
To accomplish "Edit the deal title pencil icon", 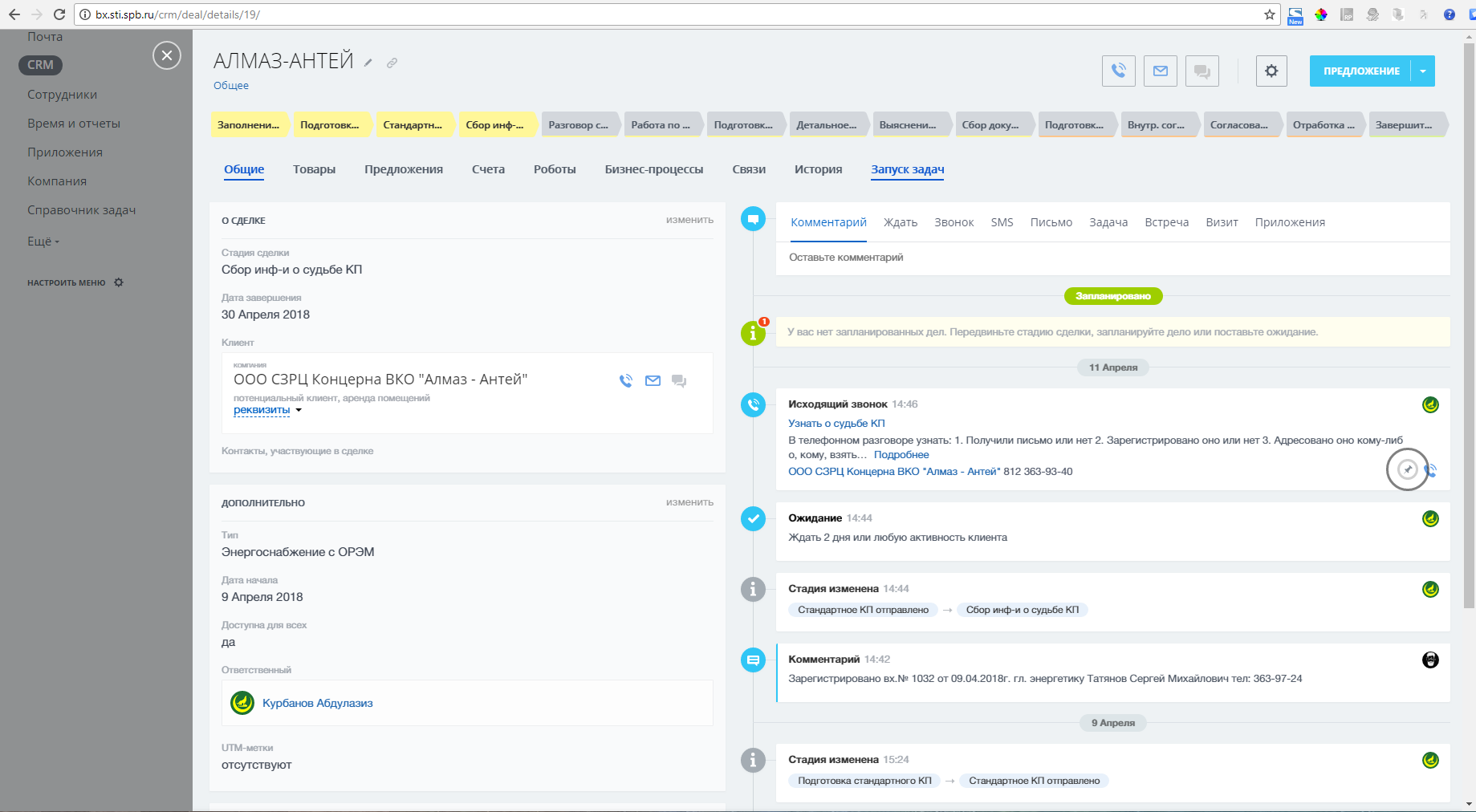I will click(x=368, y=63).
